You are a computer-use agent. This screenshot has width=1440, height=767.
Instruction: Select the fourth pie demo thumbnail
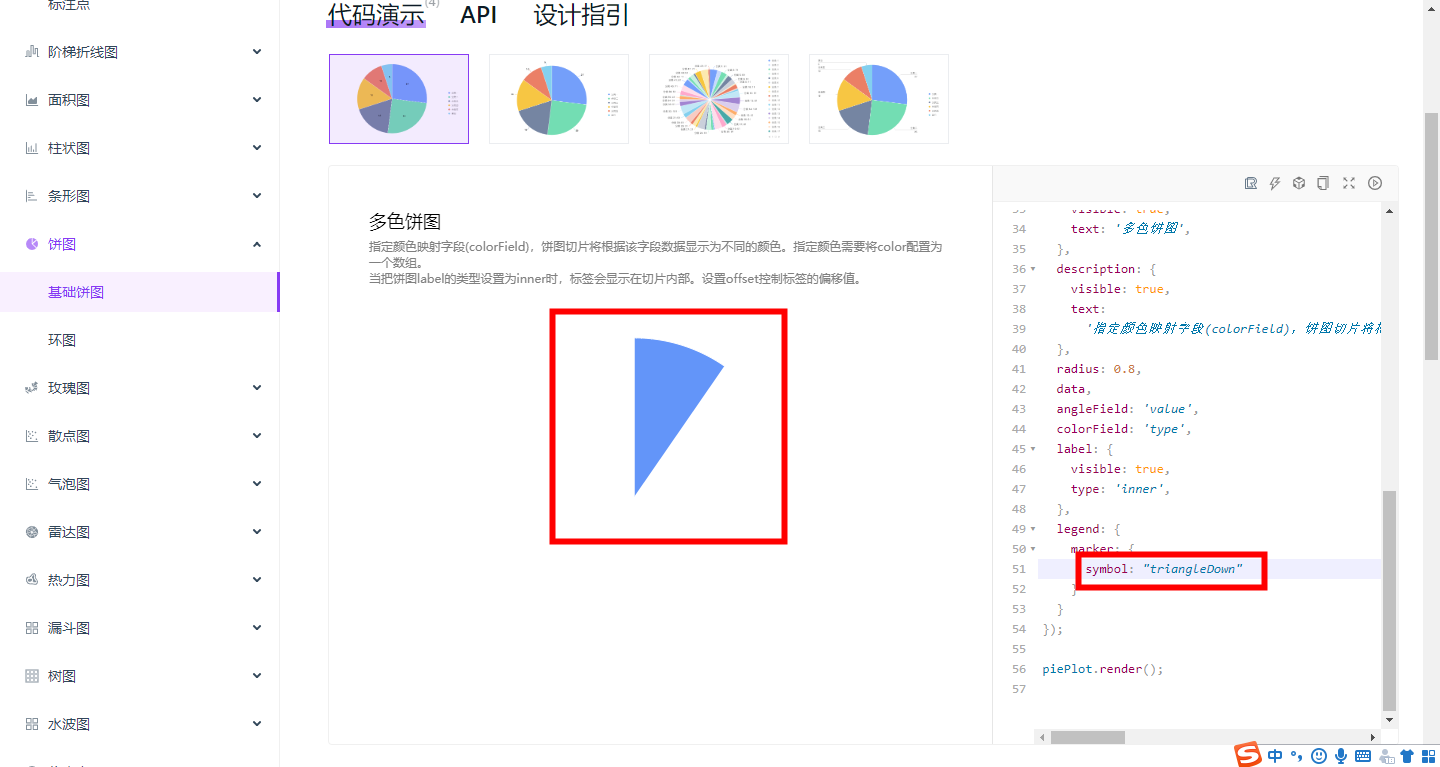[x=879, y=99]
